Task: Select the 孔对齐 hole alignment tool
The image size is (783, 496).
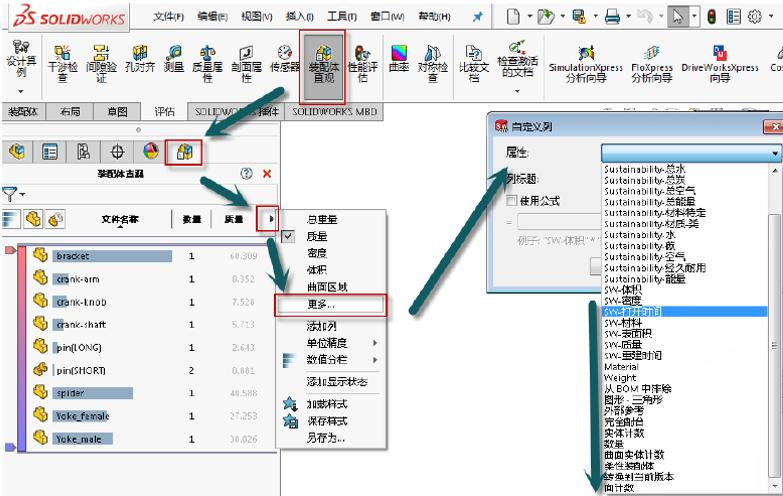Action: coord(140,59)
